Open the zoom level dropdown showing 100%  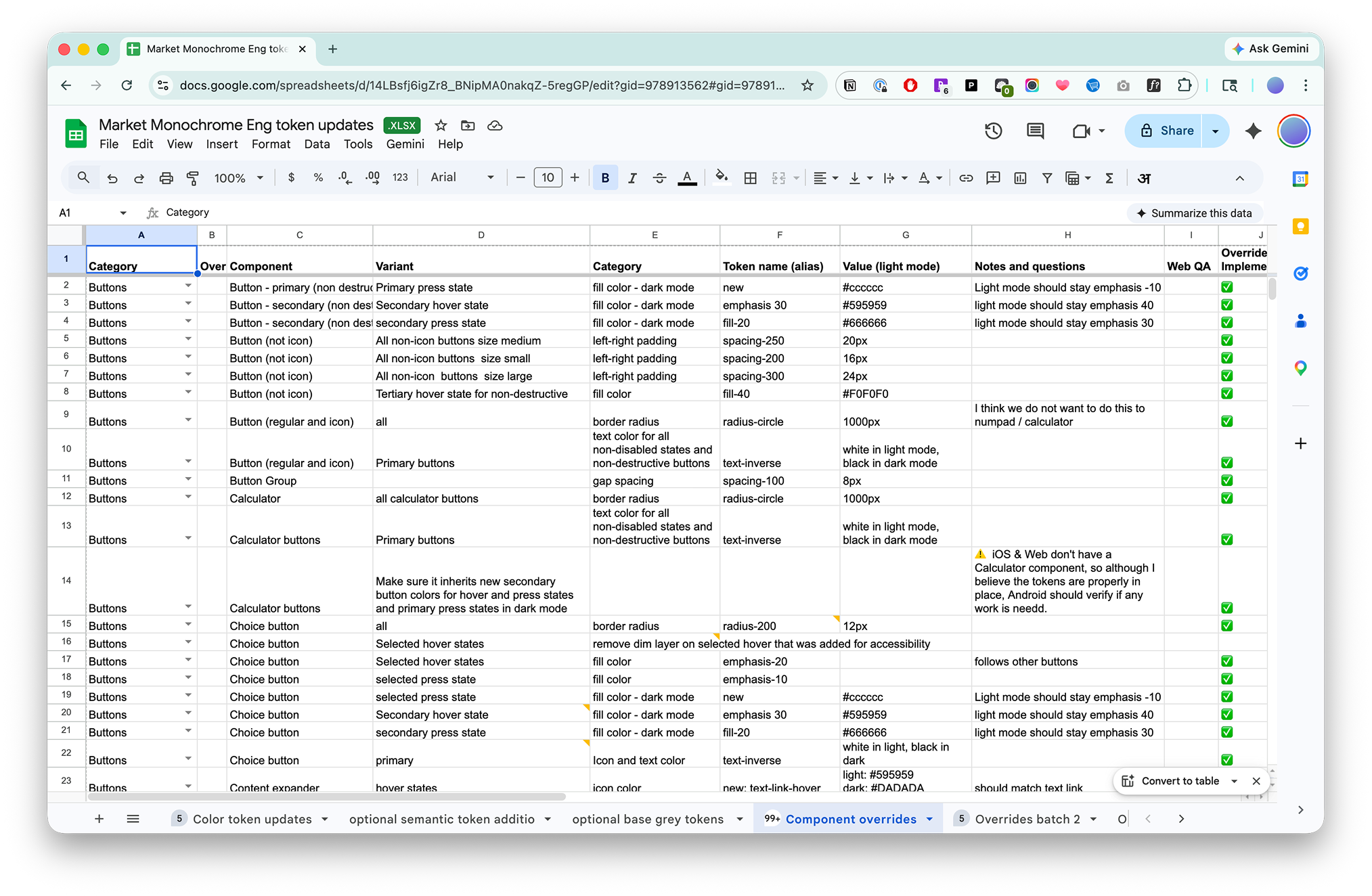pos(238,177)
